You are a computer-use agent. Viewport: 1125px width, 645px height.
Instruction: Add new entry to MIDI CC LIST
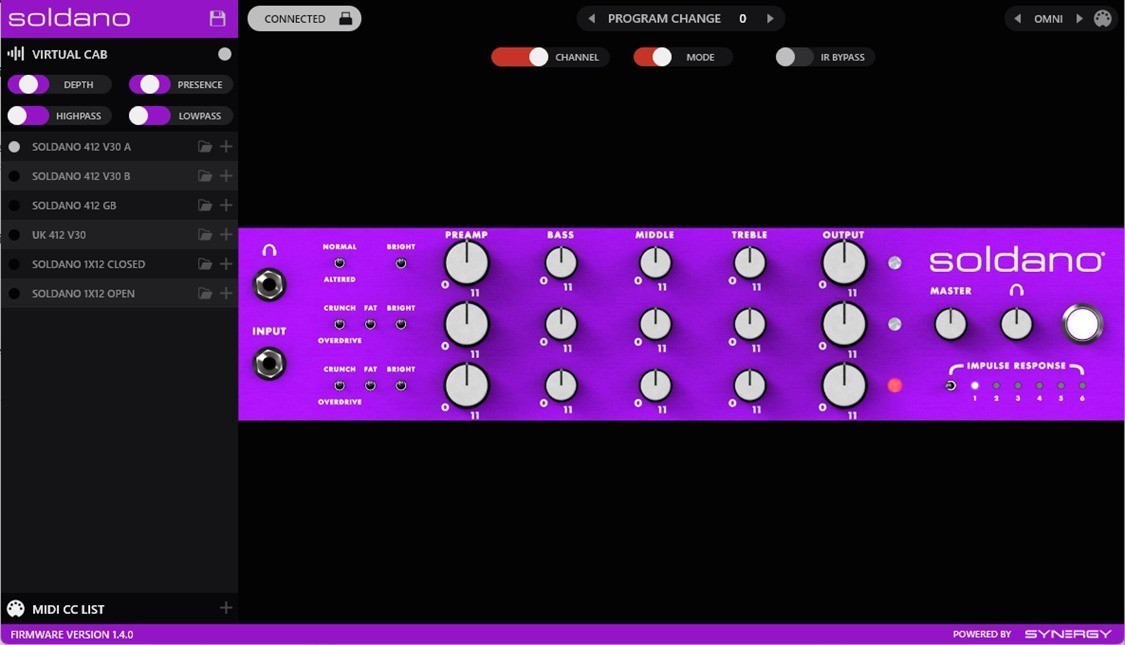coord(226,608)
